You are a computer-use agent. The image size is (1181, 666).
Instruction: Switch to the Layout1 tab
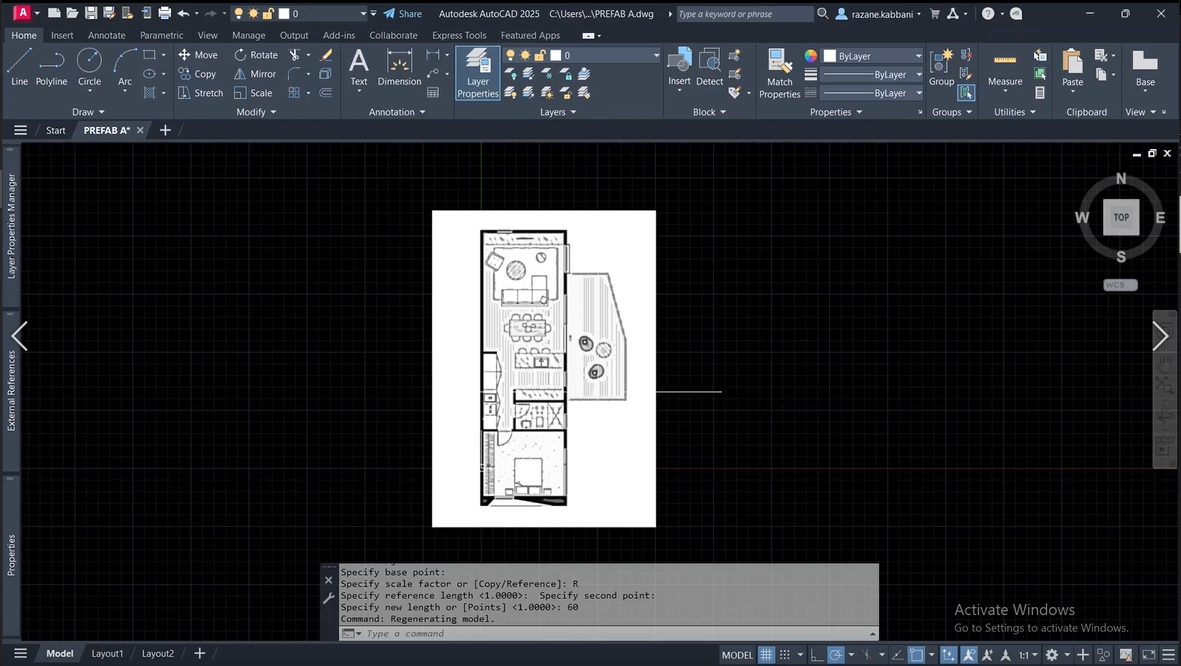[x=107, y=654]
